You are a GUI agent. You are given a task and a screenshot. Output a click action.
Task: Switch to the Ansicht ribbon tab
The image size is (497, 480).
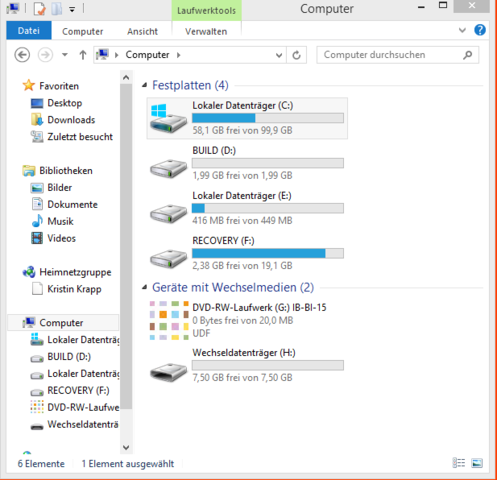[142, 31]
